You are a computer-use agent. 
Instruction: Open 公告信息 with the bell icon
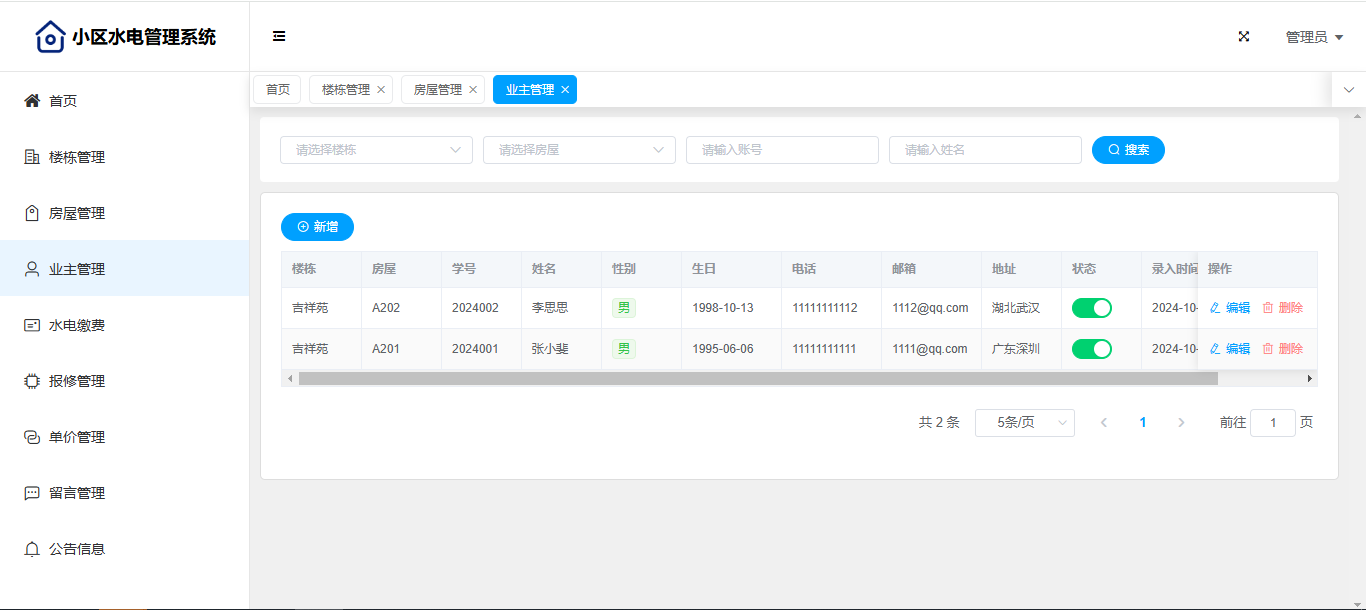tap(32, 549)
